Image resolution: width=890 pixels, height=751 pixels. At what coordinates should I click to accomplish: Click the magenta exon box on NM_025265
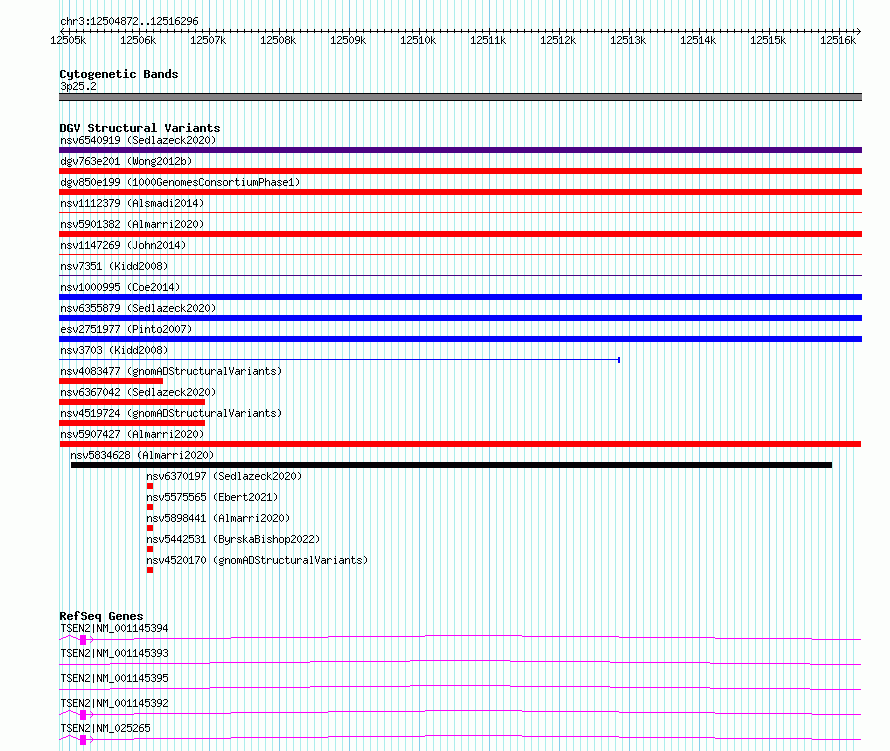[x=83, y=740]
